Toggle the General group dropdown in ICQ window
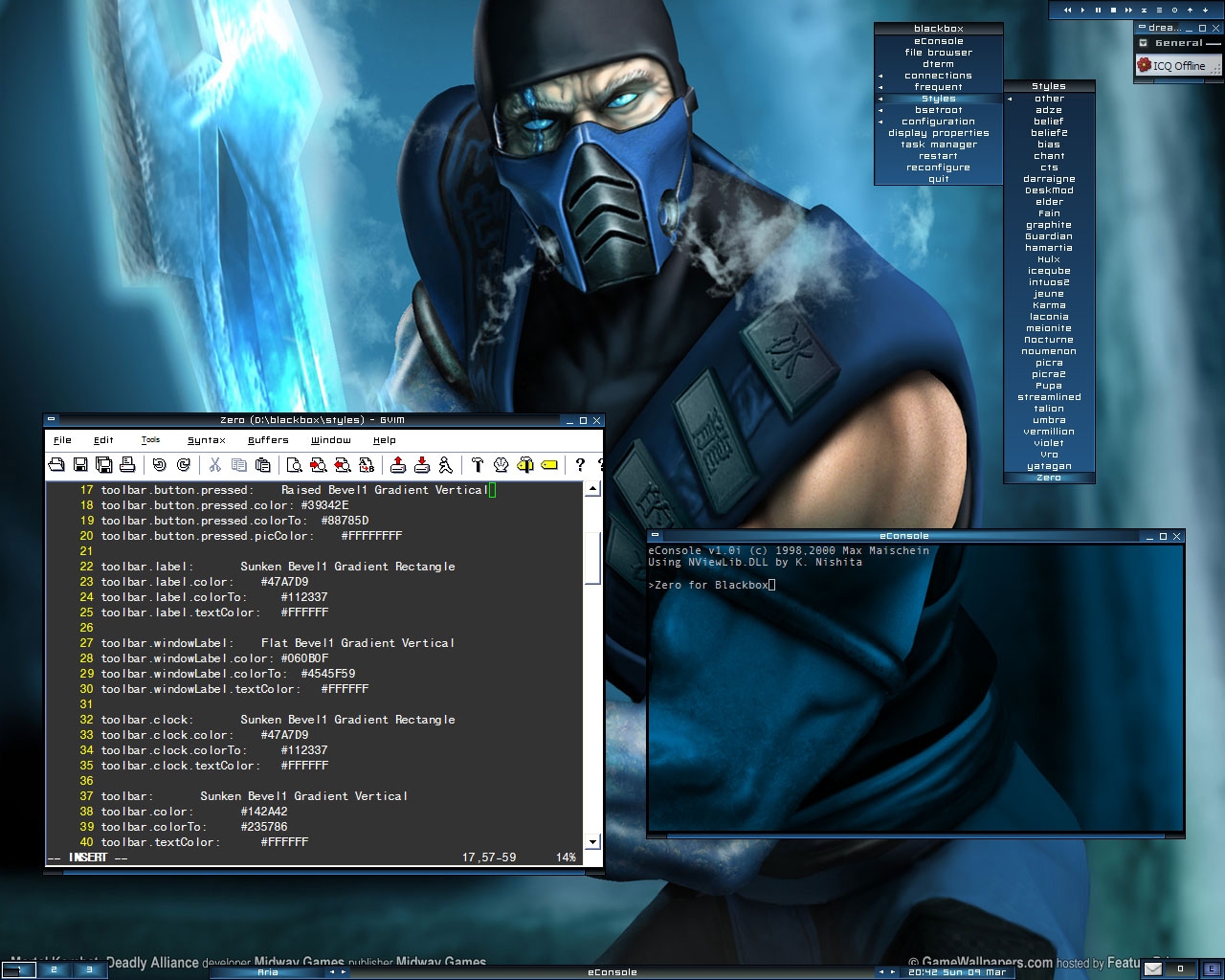 1143,43
